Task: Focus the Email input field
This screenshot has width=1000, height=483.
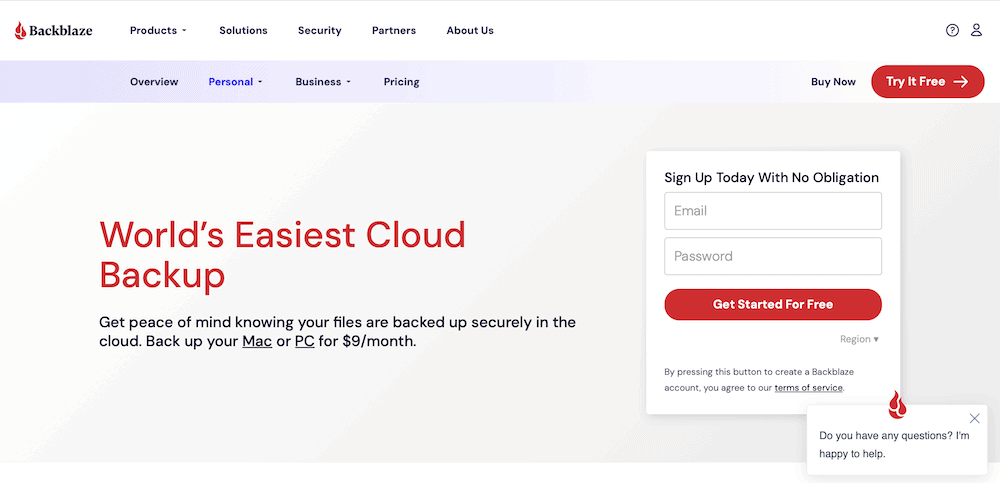Action: [773, 211]
